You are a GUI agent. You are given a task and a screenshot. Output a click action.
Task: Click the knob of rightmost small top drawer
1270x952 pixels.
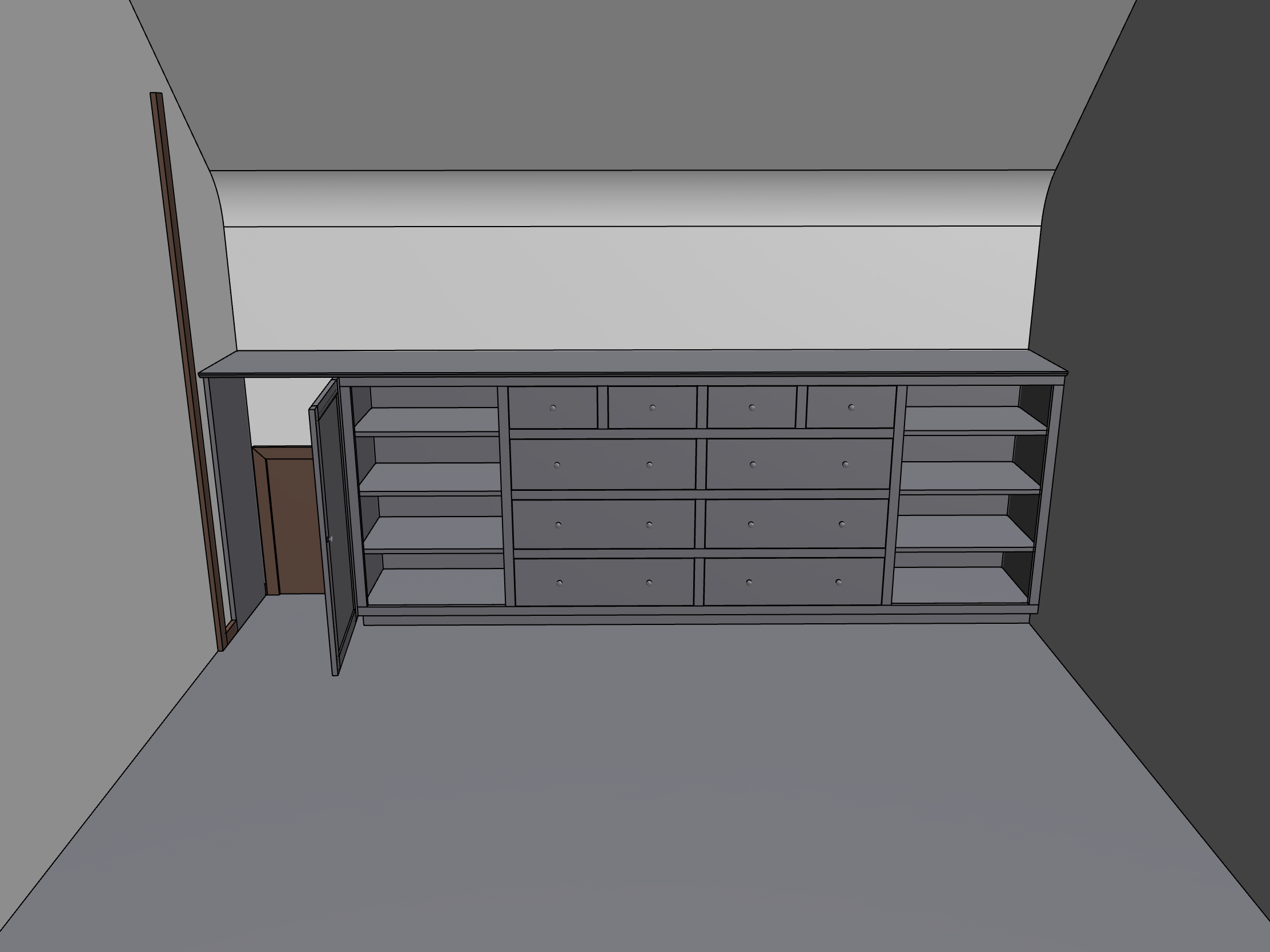click(851, 408)
